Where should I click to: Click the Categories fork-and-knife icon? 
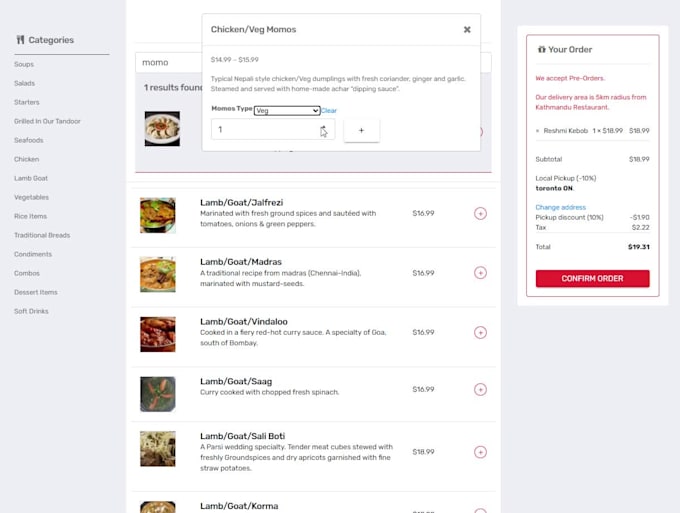20,40
